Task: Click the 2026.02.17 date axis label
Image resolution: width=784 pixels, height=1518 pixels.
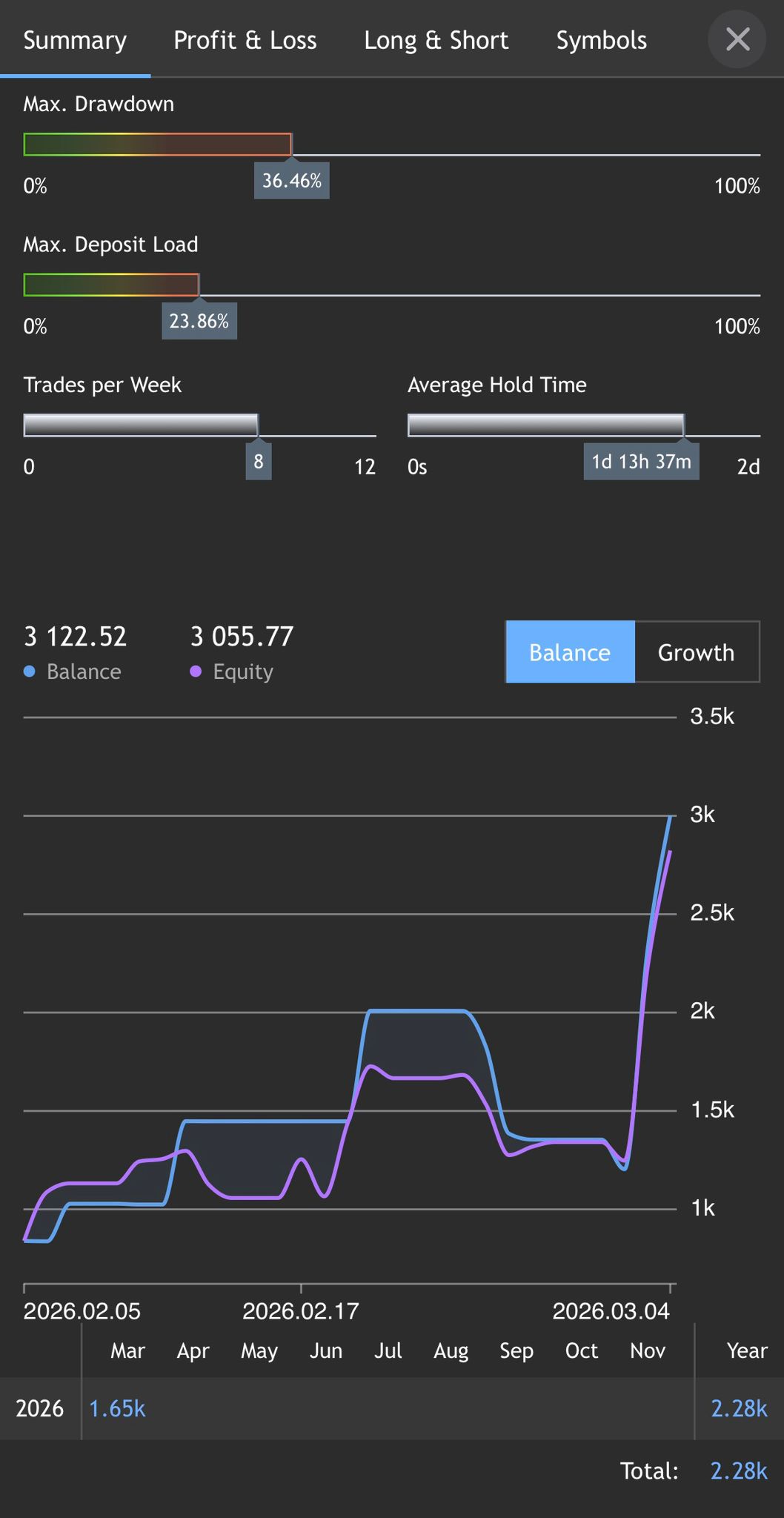Action: (301, 1310)
